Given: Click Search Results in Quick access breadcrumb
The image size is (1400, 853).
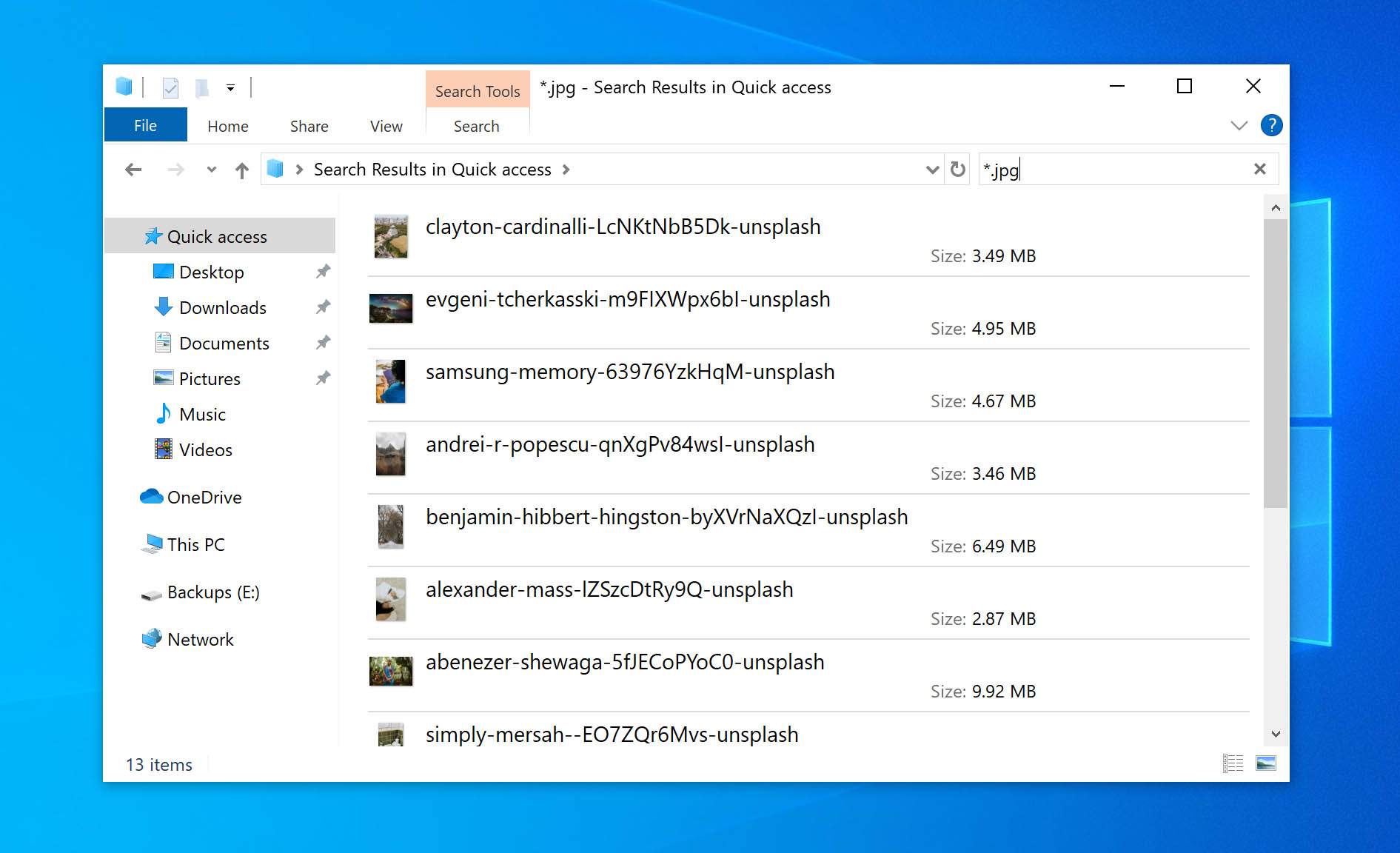Looking at the screenshot, I should tap(432, 170).
